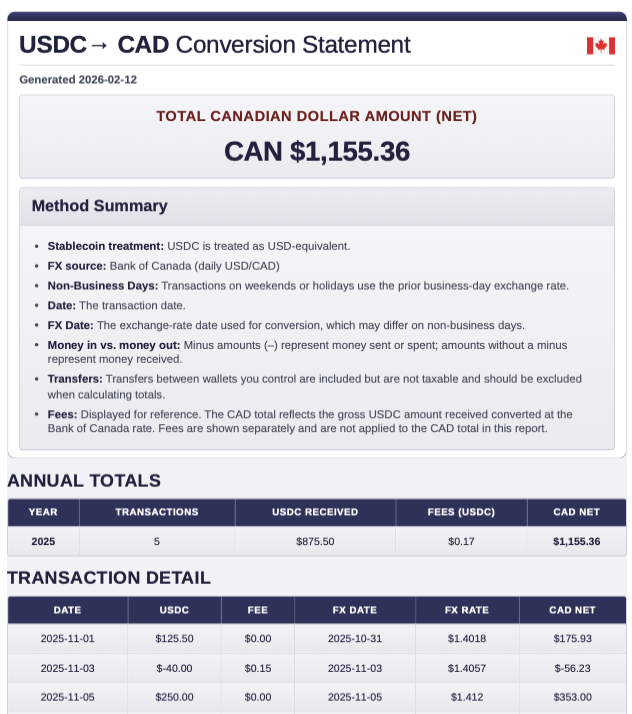This screenshot has height=714, width=632.
Task: Click the Canadian flag icon
Action: click(600, 45)
